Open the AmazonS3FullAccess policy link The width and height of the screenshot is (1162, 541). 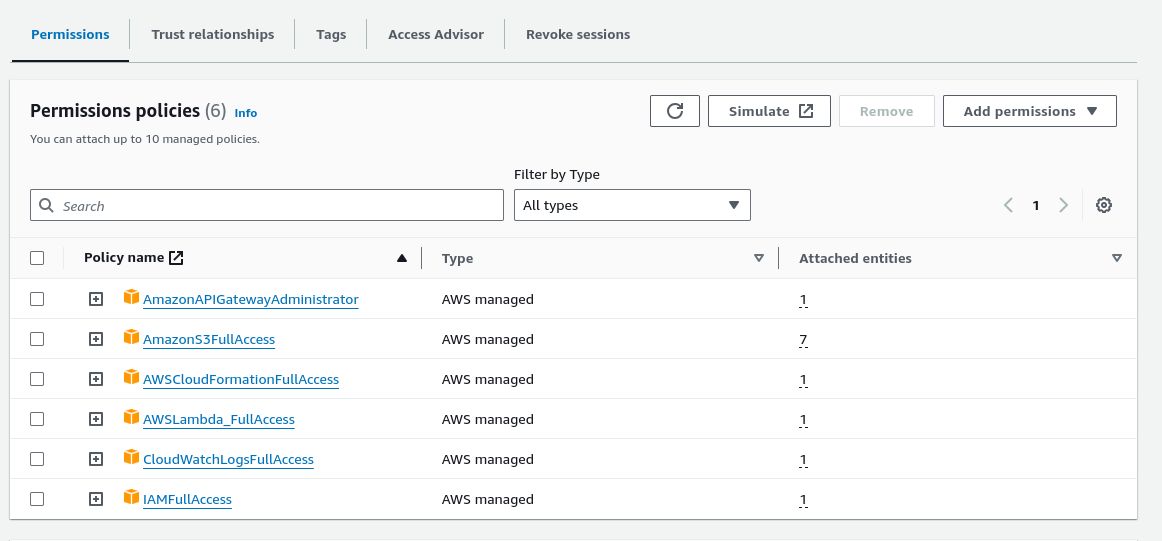point(209,340)
